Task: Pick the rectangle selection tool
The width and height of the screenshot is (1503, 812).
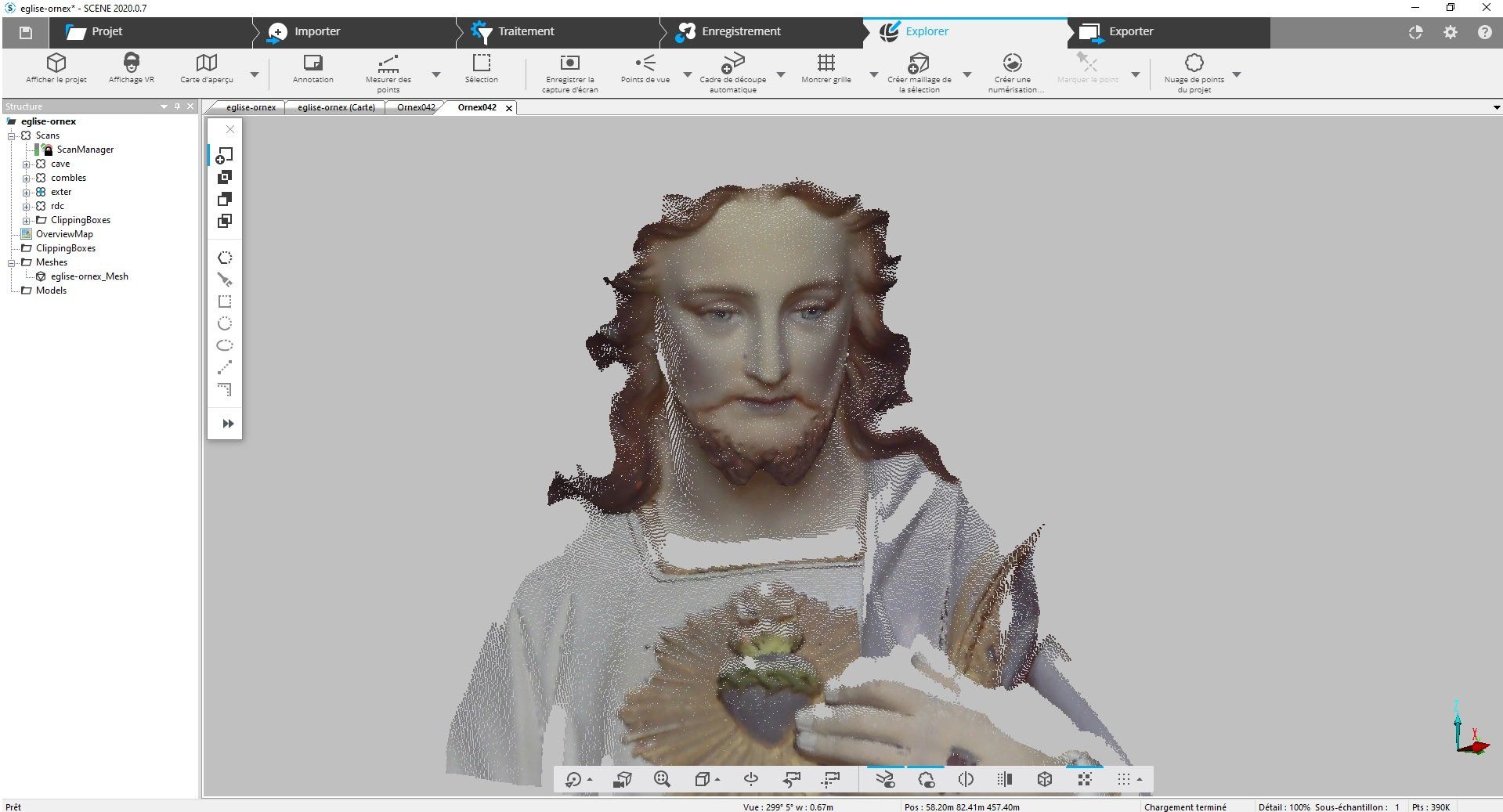Action: coord(225,301)
